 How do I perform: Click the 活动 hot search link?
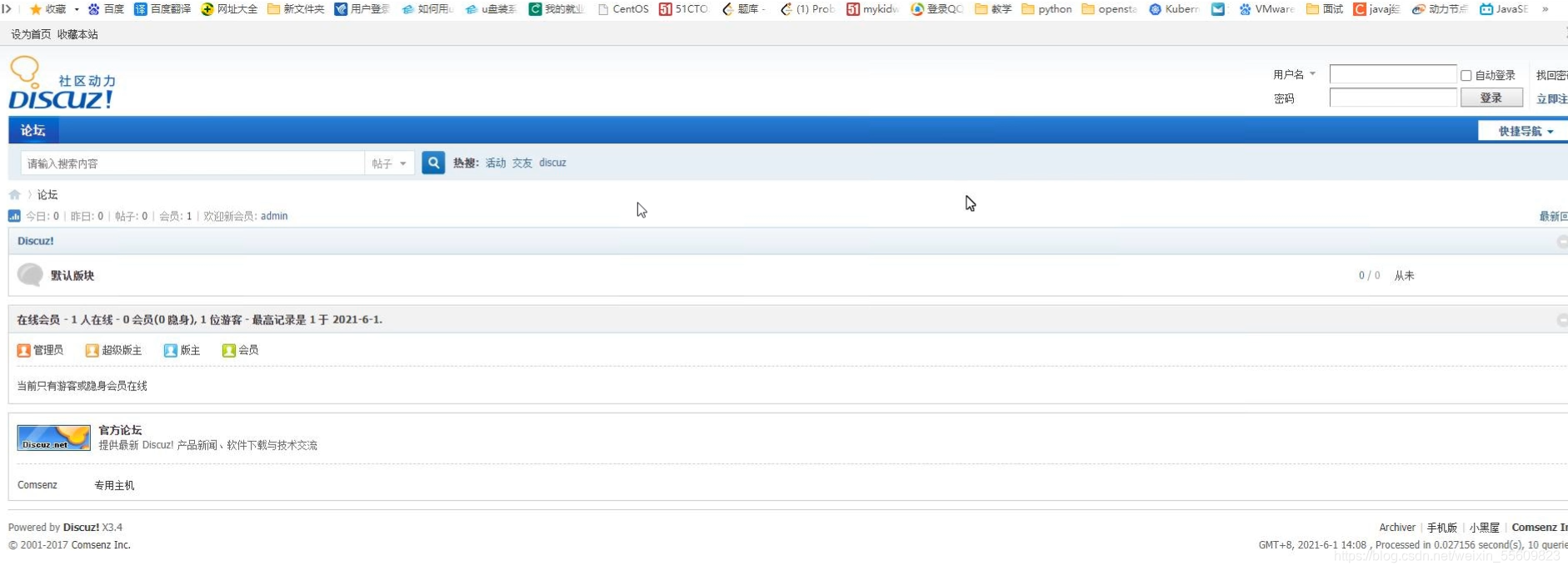click(496, 163)
